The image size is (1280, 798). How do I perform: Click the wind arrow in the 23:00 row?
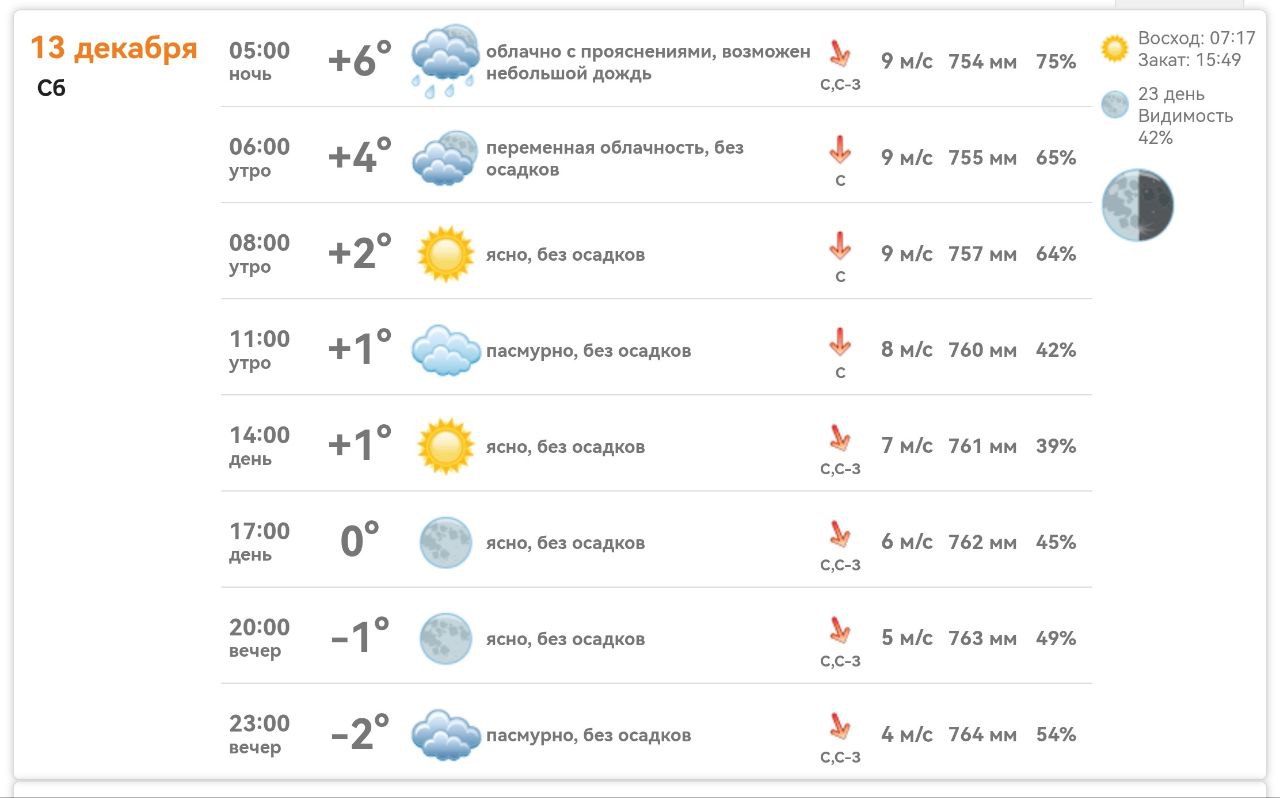coord(840,726)
